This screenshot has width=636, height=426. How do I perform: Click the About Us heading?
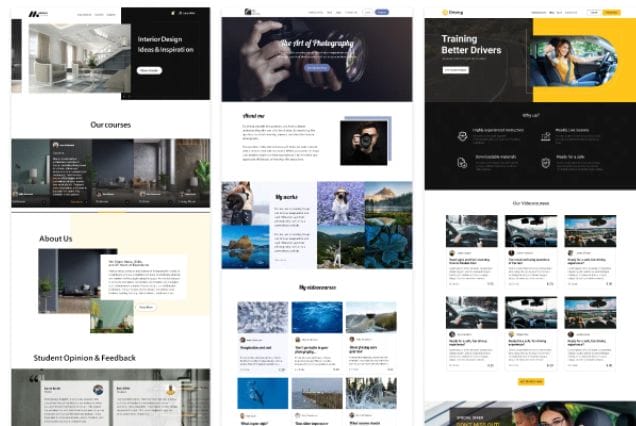point(56,239)
